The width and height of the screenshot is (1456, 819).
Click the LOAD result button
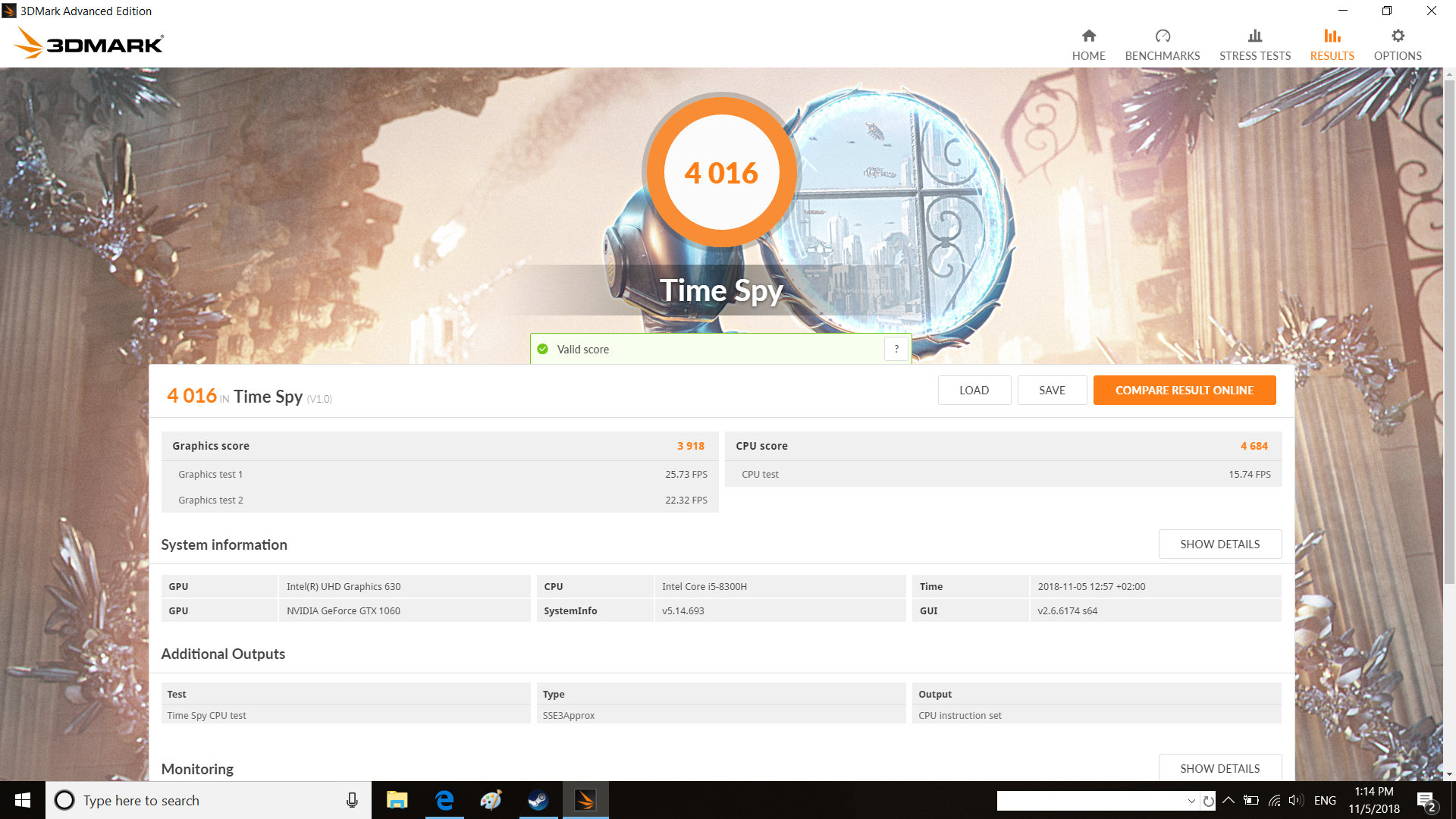tap(974, 390)
